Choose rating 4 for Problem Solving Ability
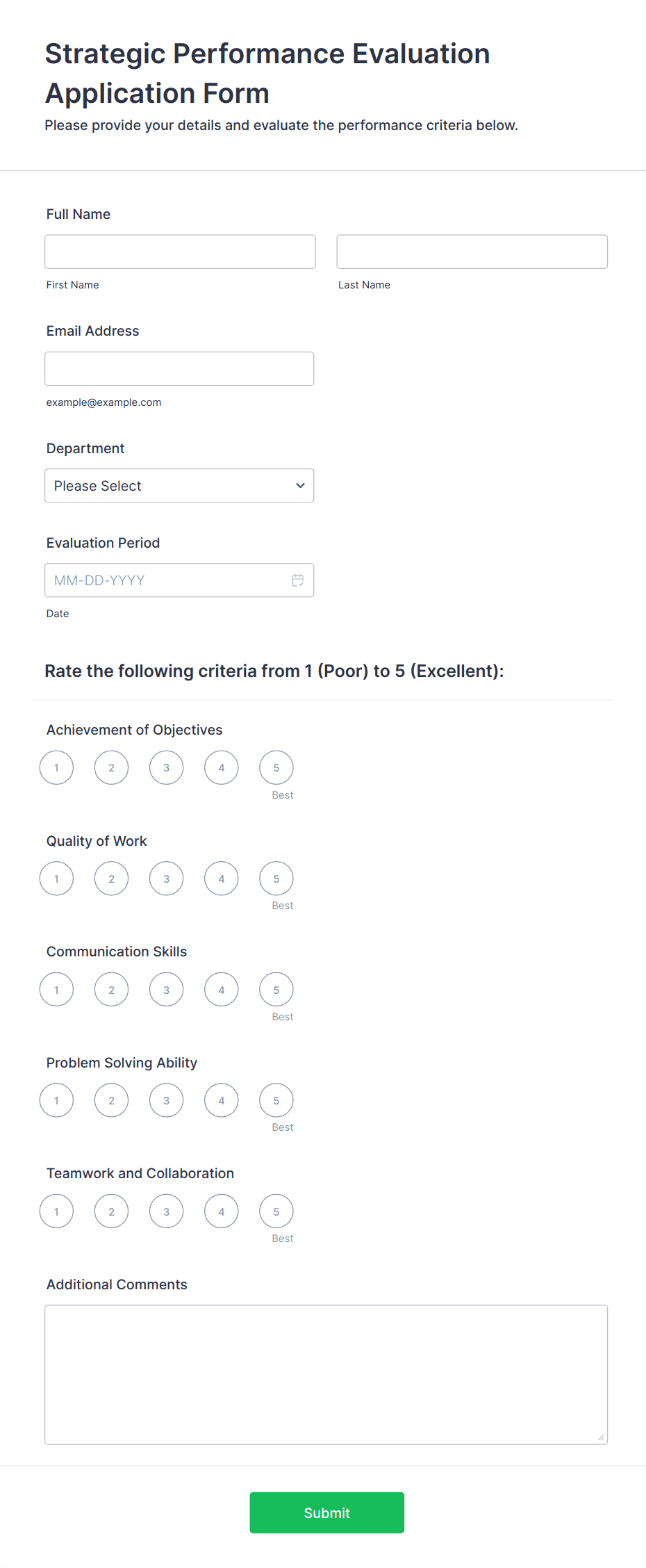Image resolution: width=646 pixels, height=1568 pixels. [222, 1101]
